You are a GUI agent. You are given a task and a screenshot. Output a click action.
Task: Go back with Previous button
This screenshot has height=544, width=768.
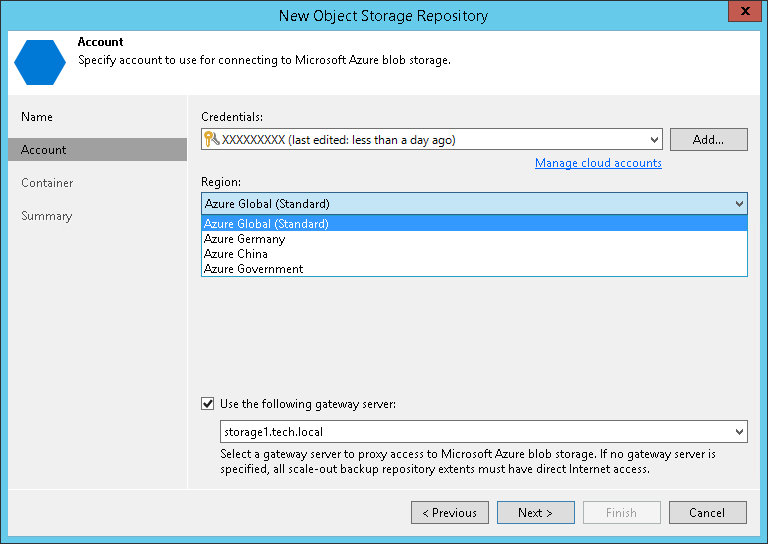click(450, 513)
